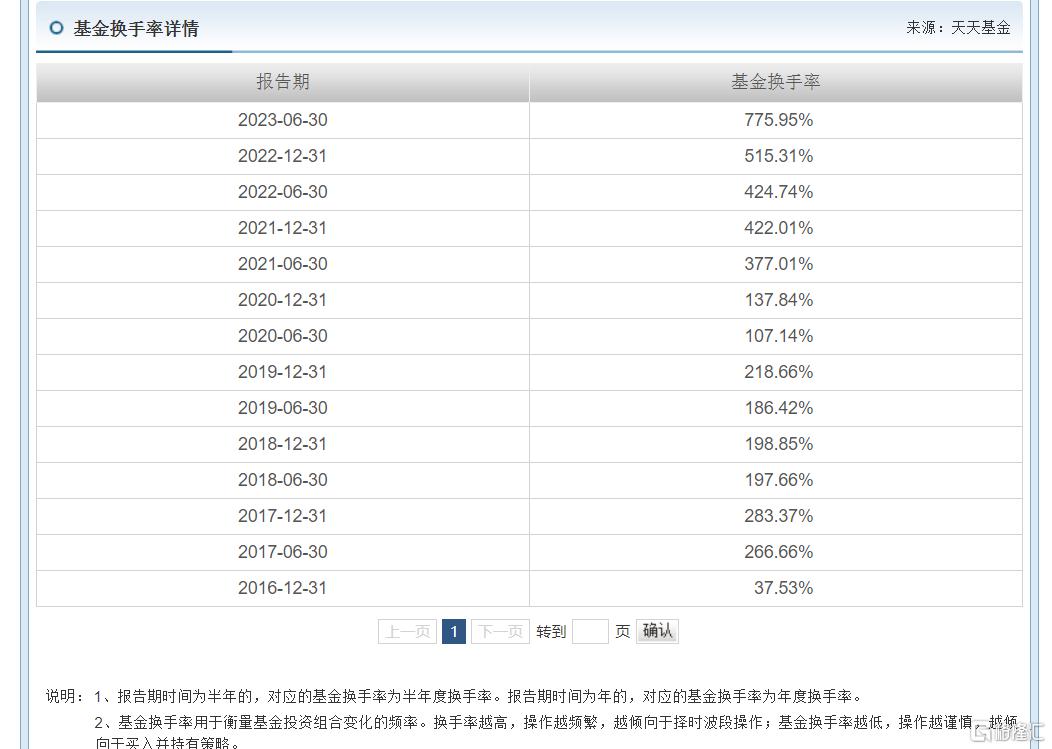Select the 197.66% turnover value
The image size is (1052, 749).
click(778, 480)
